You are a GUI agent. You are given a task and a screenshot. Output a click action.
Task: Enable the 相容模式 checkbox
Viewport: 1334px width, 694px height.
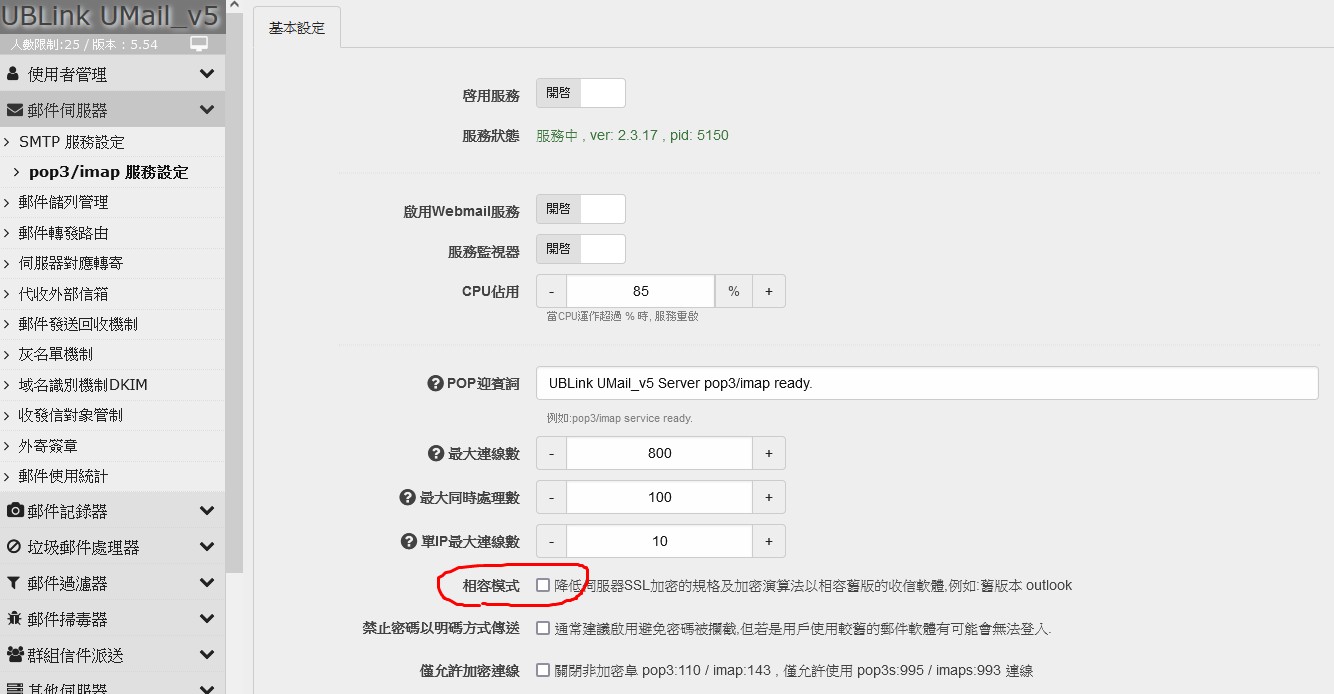point(543,585)
